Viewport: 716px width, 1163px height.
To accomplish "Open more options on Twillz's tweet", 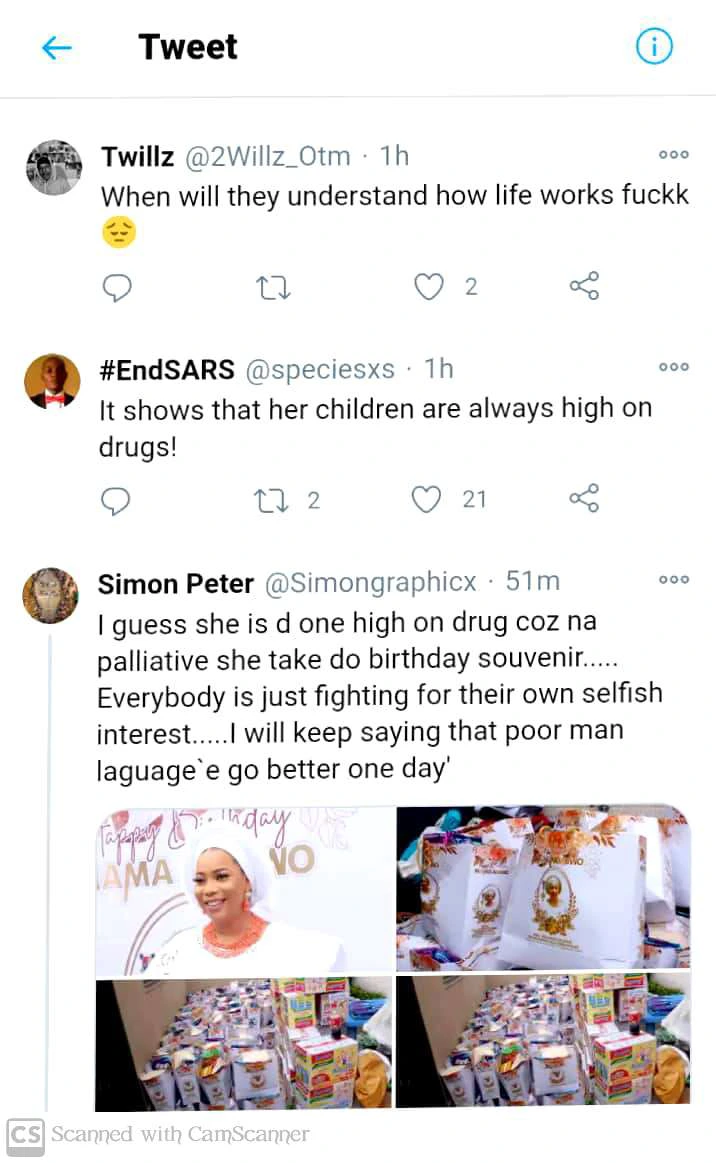I will pos(673,155).
